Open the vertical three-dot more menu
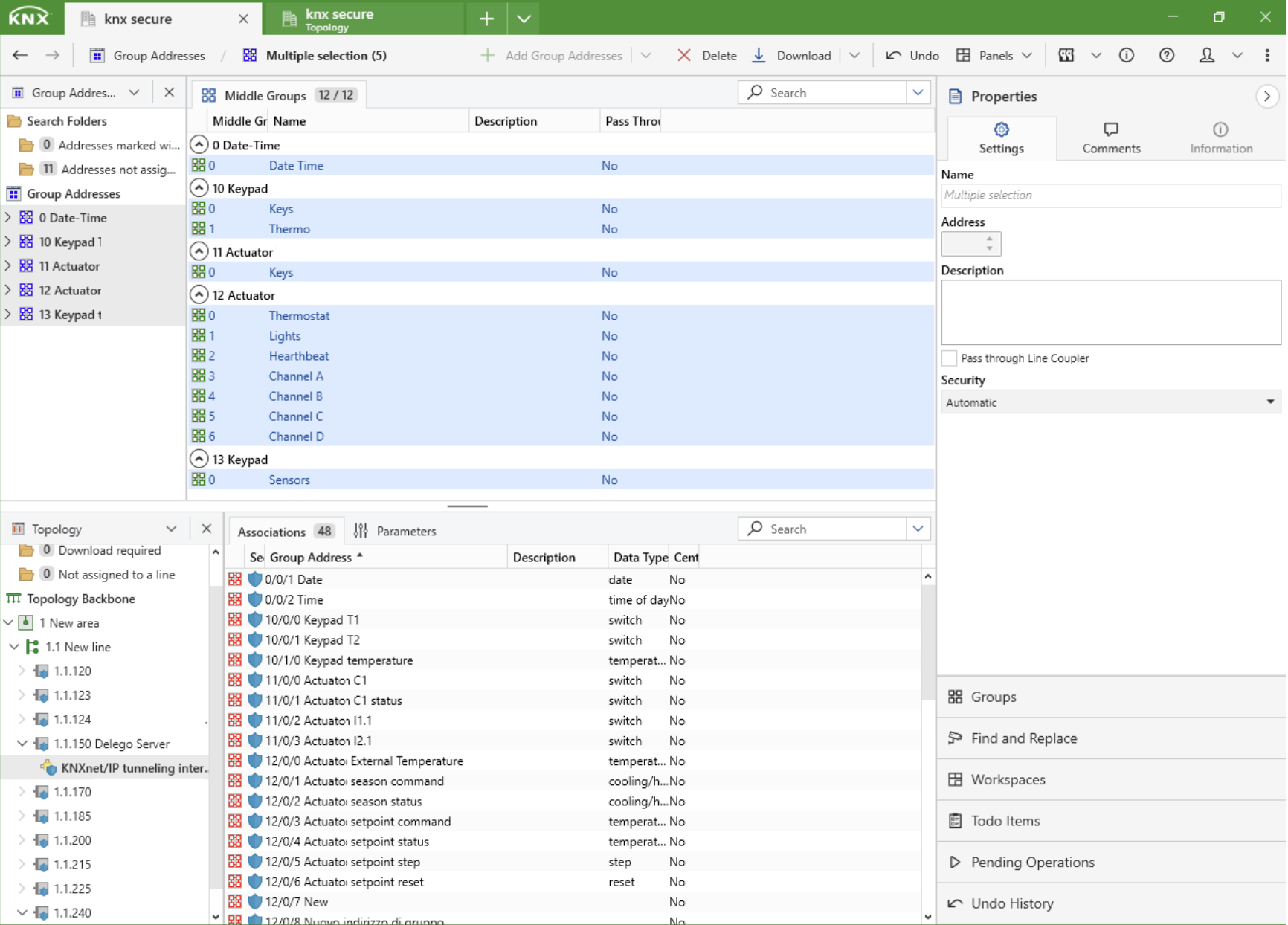 click(x=1267, y=55)
